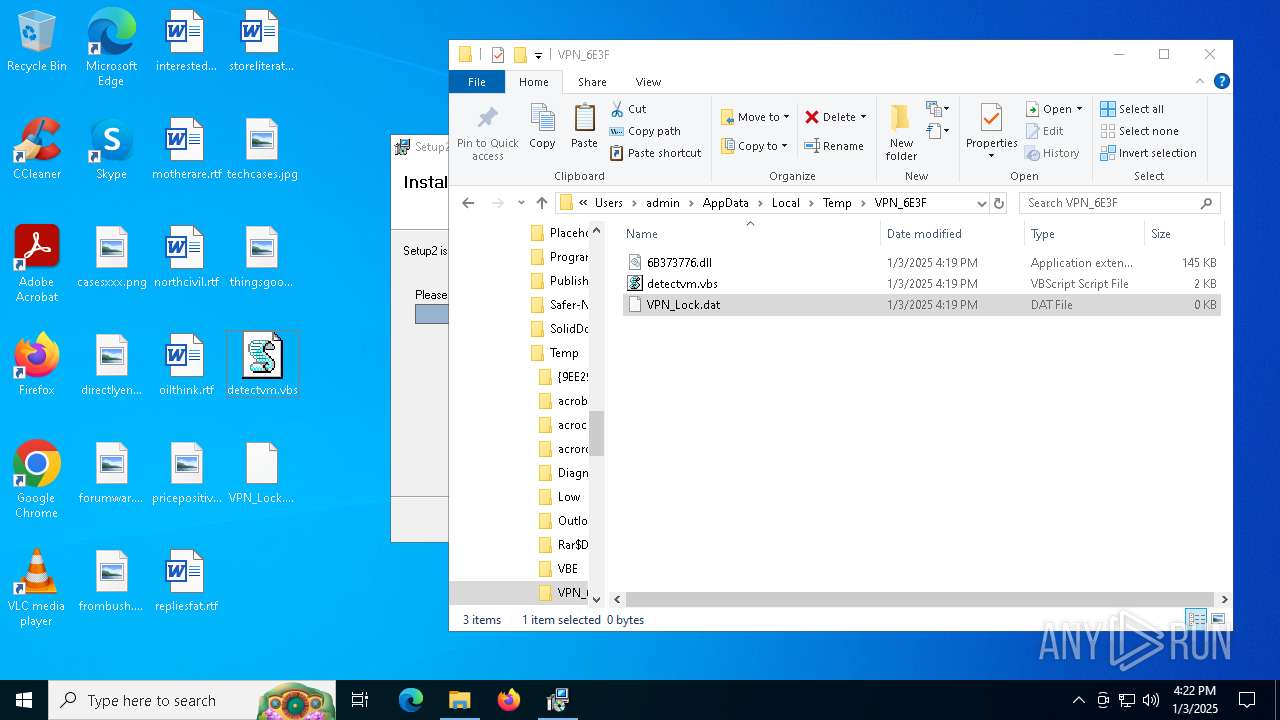The image size is (1280, 720).
Task: Click the Paste ribbon icon
Action: click(x=584, y=127)
